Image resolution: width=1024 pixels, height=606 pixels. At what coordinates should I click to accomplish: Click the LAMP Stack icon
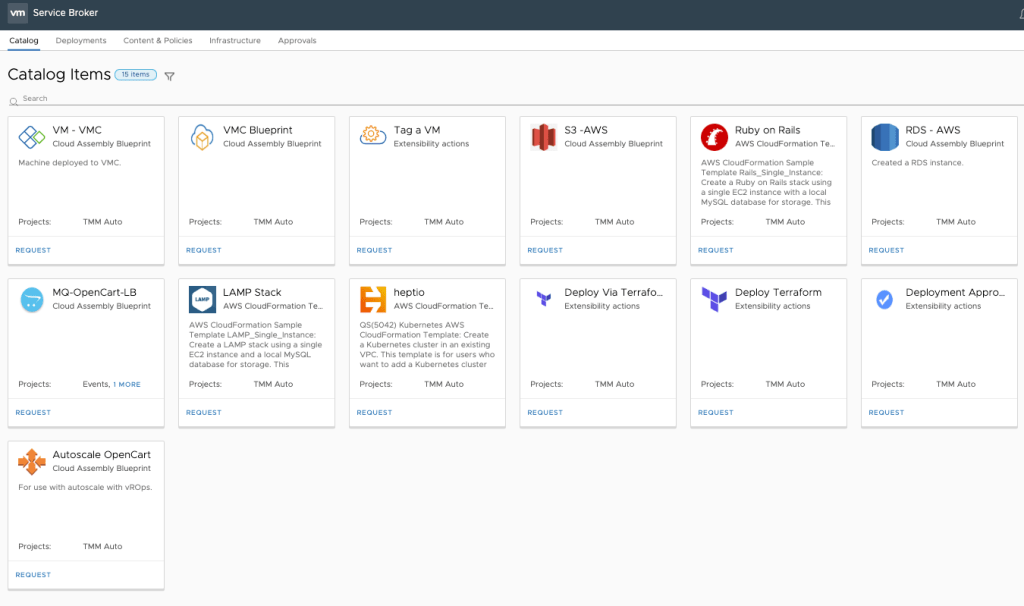(x=202, y=299)
